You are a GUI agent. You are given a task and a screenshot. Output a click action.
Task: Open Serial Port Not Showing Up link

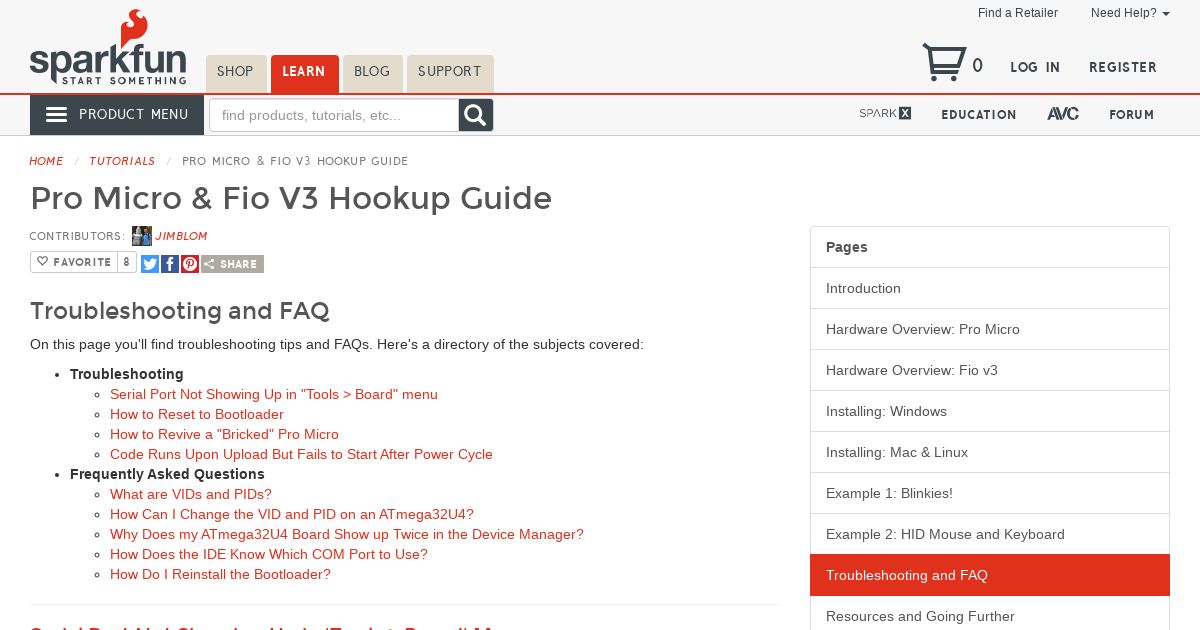(274, 394)
